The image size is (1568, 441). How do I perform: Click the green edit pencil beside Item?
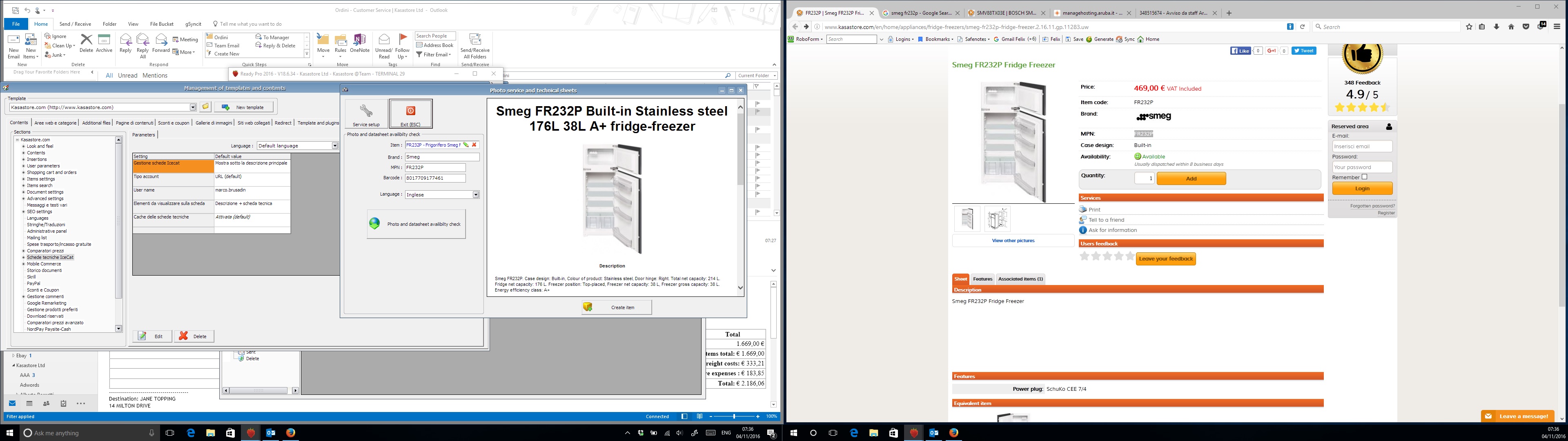click(x=465, y=145)
